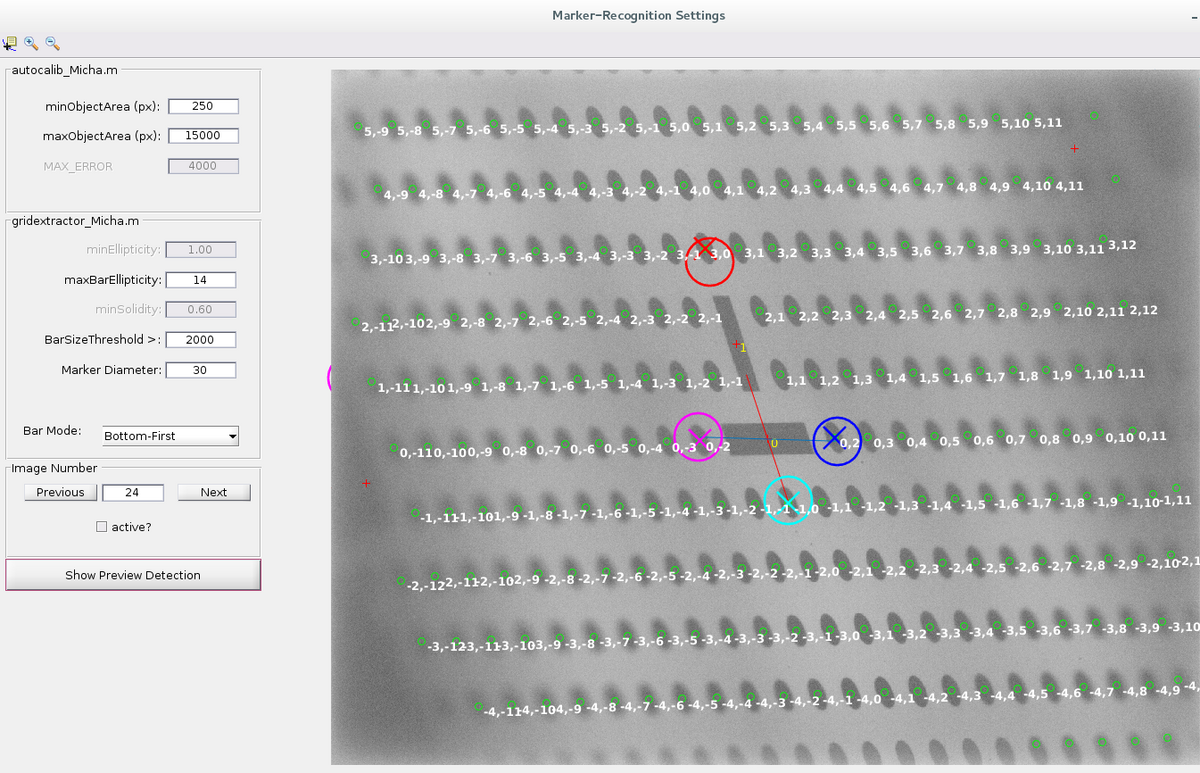Click the magenta circle marker near 0,-3
Screen dimensions: 1200x773
[x=698, y=436]
